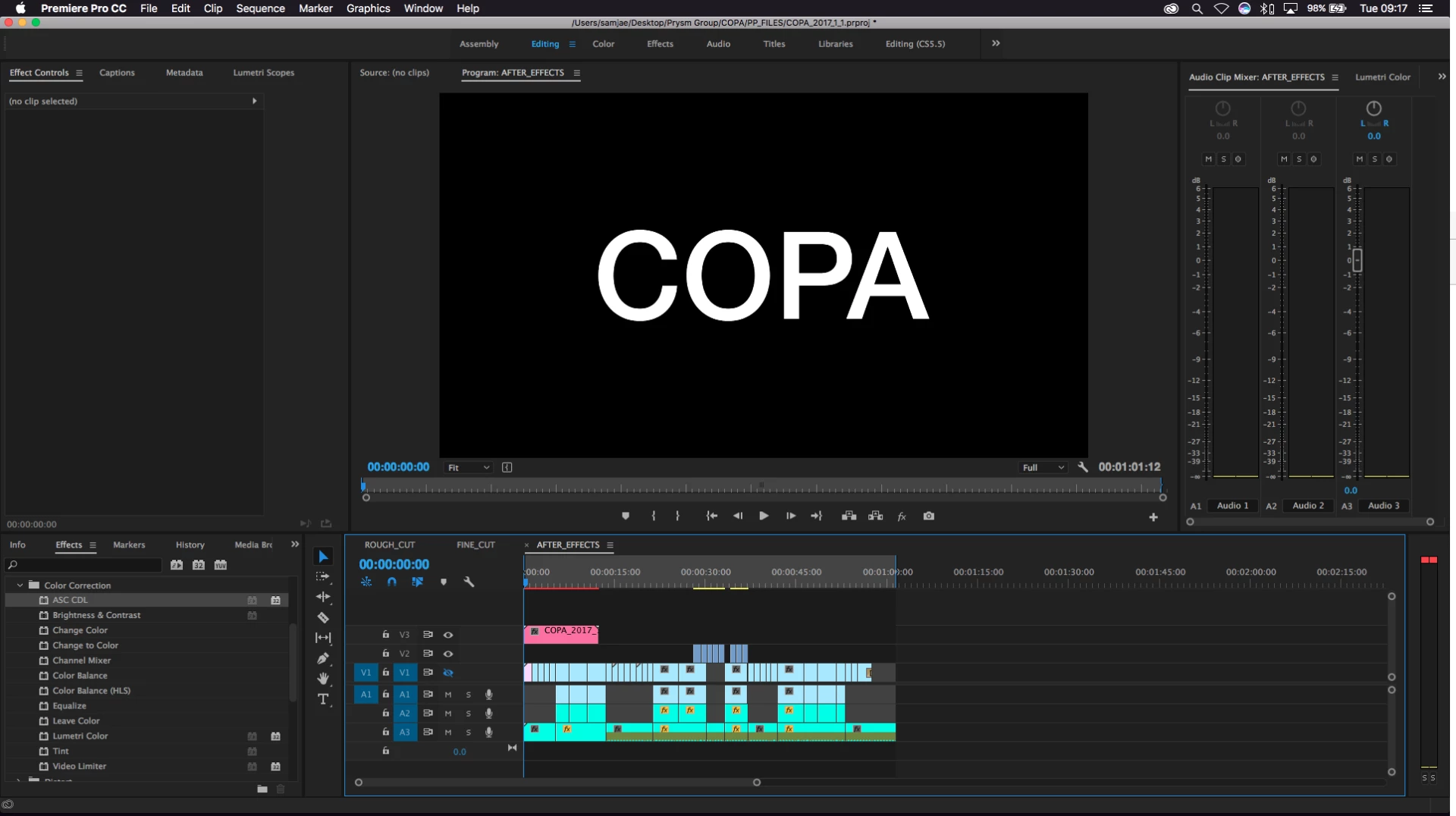Image resolution: width=1456 pixels, height=816 pixels.
Task: Switch to Color workspace
Action: click(x=604, y=44)
